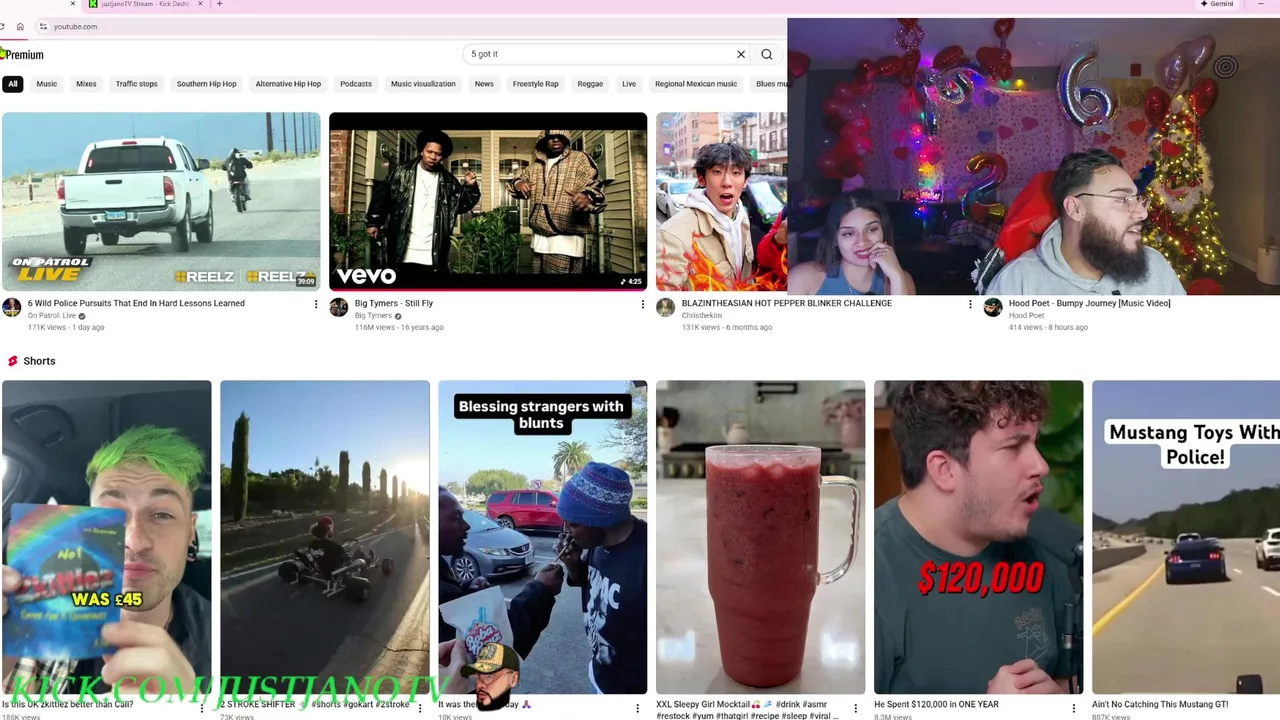Open options for Blessing strangers short
Screen dimensions: 1280x720
(638, 708)
